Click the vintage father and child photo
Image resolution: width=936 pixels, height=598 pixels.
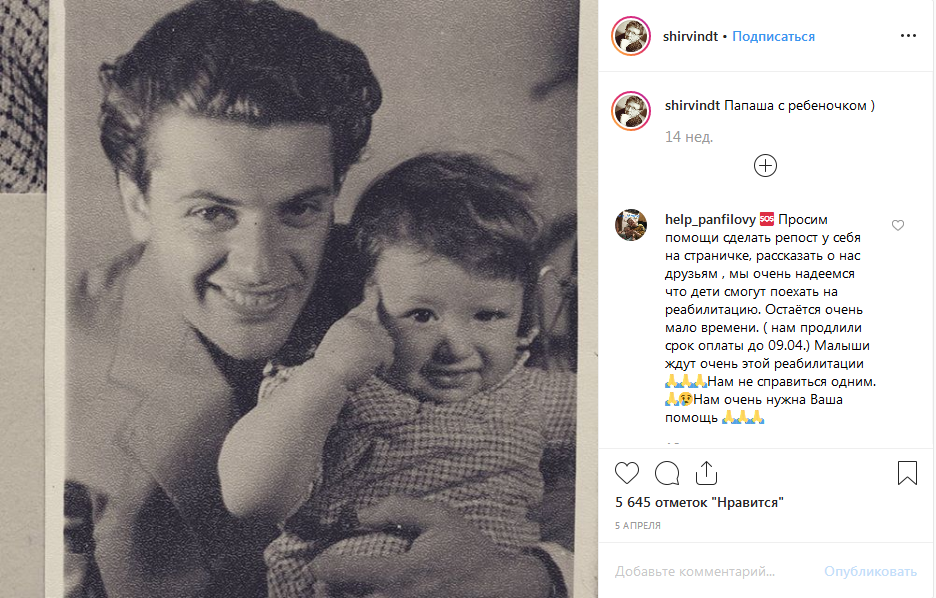[299, 299]
